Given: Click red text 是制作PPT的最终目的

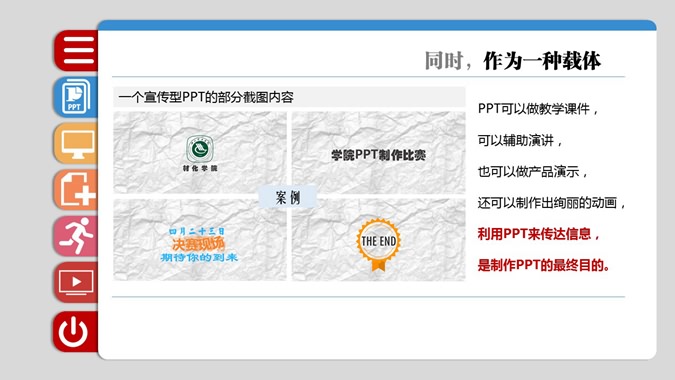Looking at the screenshot, I should coord(544,265).
